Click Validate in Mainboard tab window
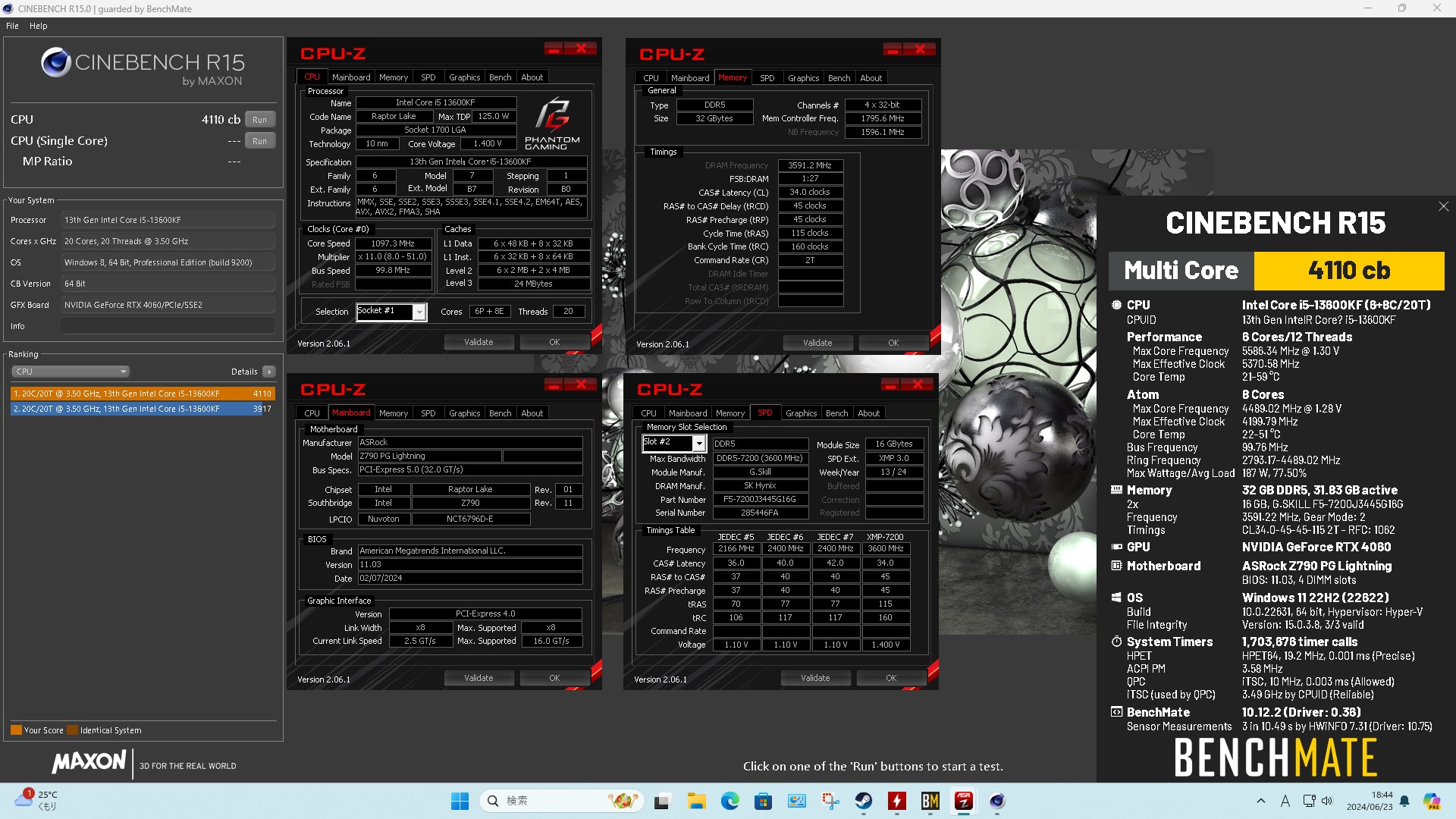 pos(479,679)
